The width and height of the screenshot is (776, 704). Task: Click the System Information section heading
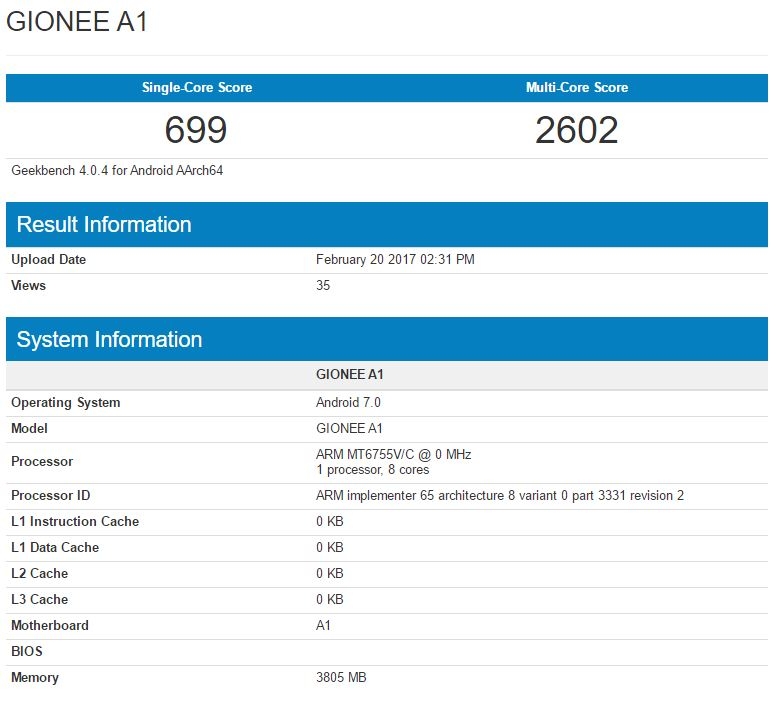click(x=110, y=340)
